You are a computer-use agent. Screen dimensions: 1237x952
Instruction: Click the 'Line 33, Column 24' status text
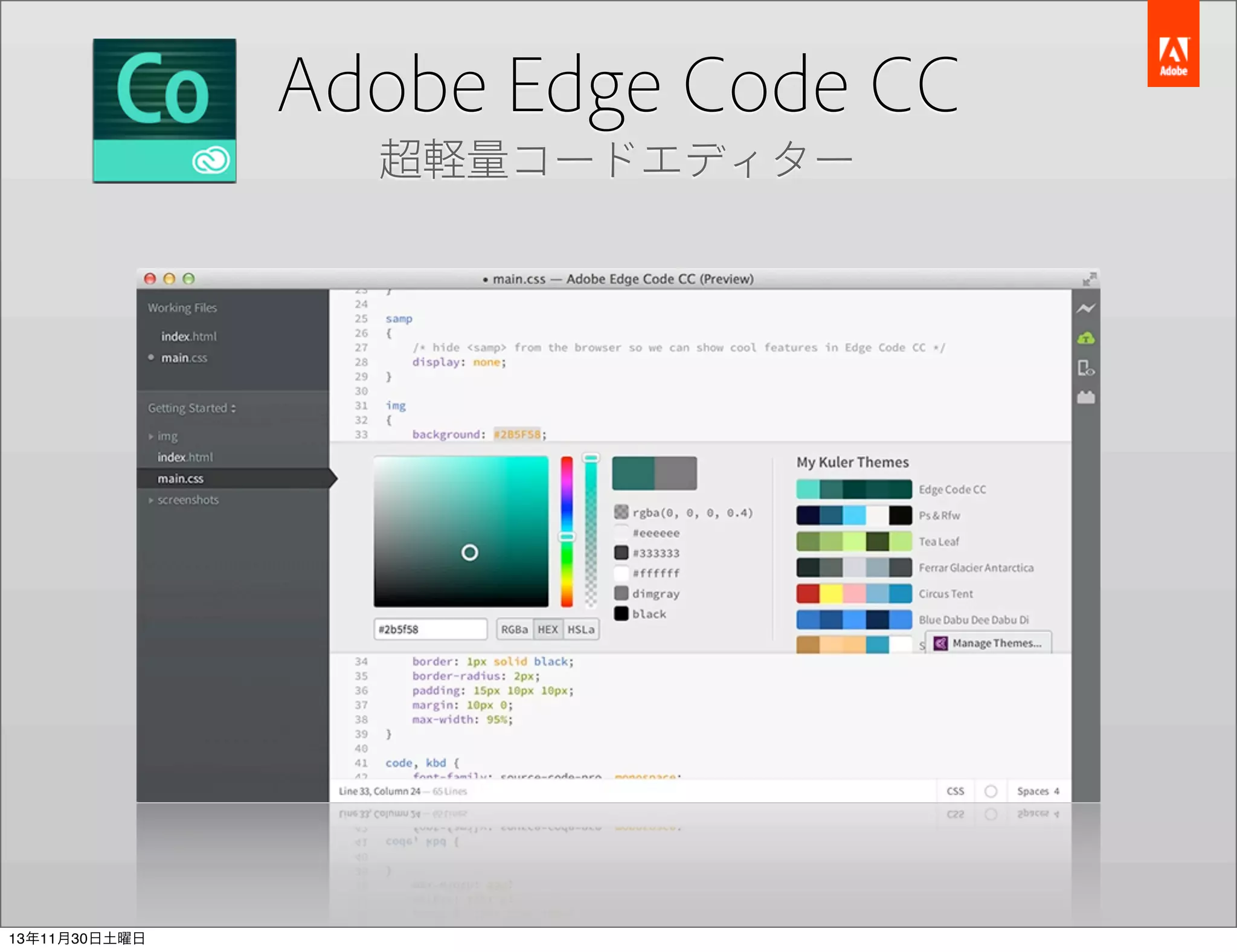tap(379, 791)
